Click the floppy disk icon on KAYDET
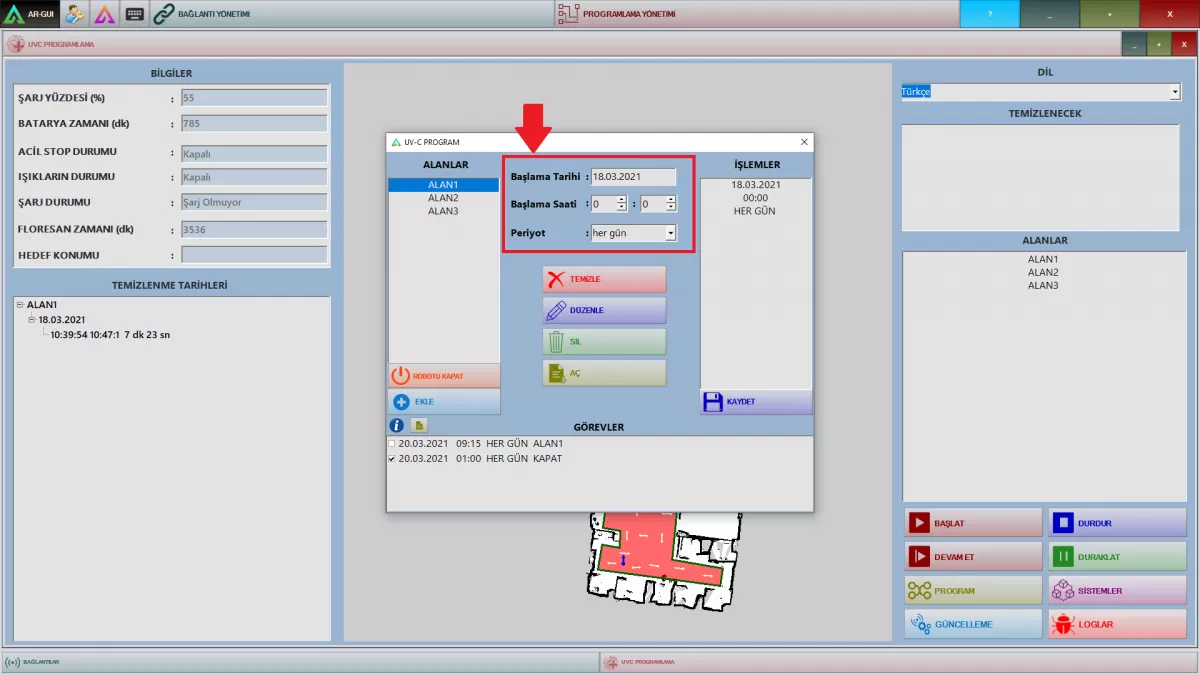The height and width of the screenshot is (675, 1200). pyautogui.click(x=713, y=402)
